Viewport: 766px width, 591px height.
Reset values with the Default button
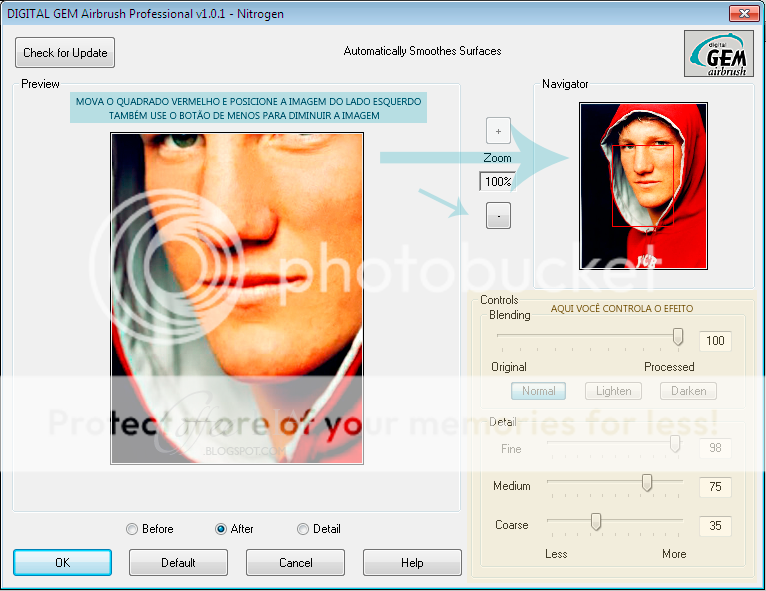[178, 562]
